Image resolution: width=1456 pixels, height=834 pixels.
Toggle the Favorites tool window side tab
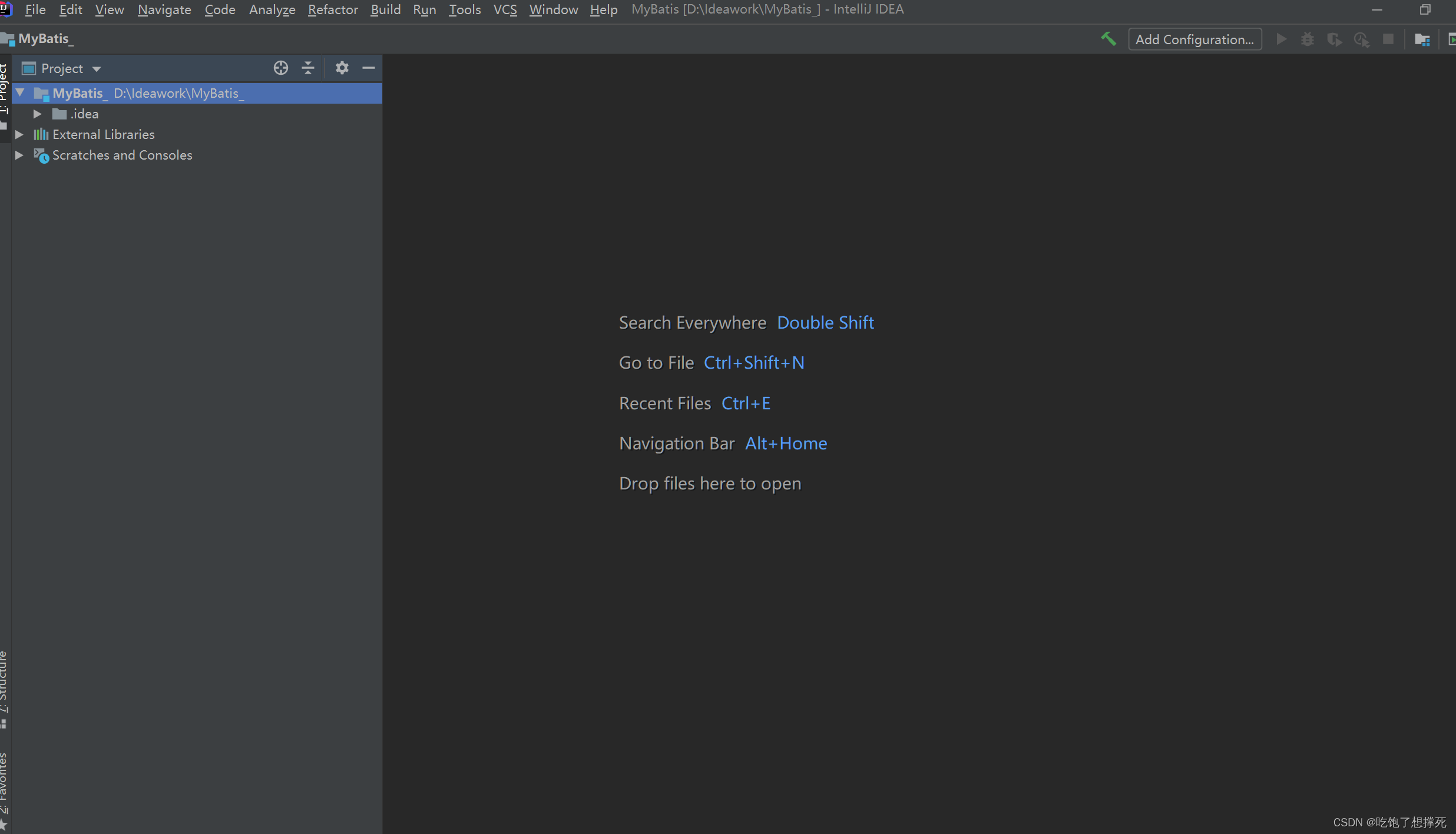[5, 791]
